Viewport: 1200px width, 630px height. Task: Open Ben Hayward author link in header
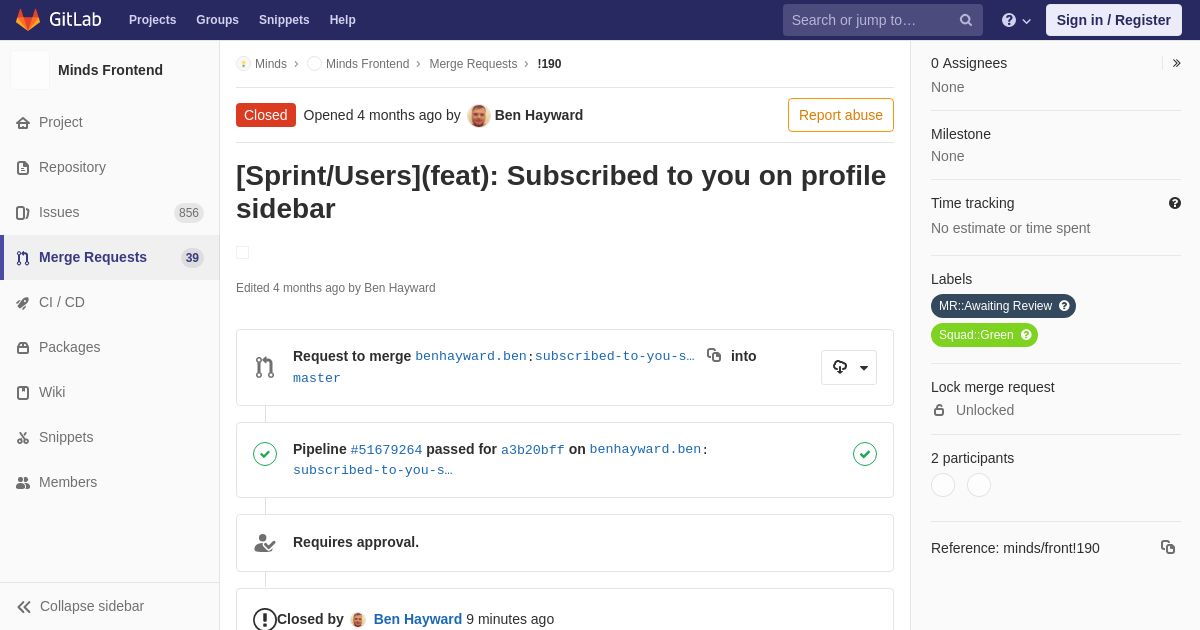tap(539, 115)
